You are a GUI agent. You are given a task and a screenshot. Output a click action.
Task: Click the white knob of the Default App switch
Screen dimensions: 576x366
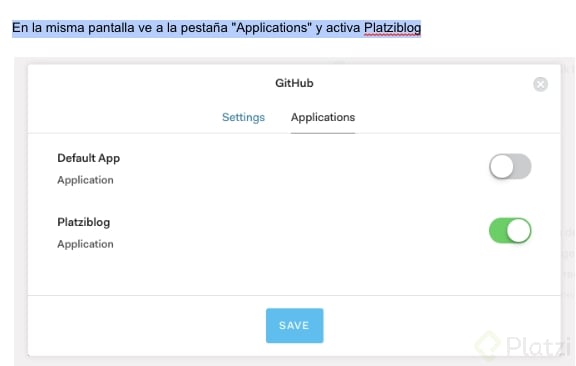[502, 166]
